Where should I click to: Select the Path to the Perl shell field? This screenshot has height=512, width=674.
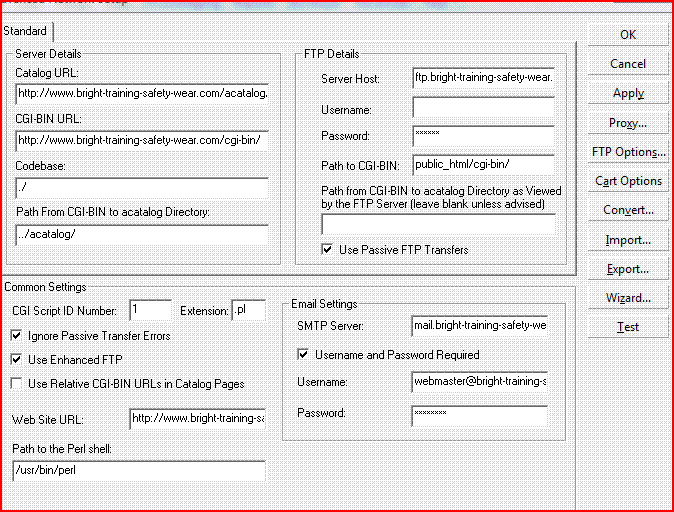pos(138,470)
